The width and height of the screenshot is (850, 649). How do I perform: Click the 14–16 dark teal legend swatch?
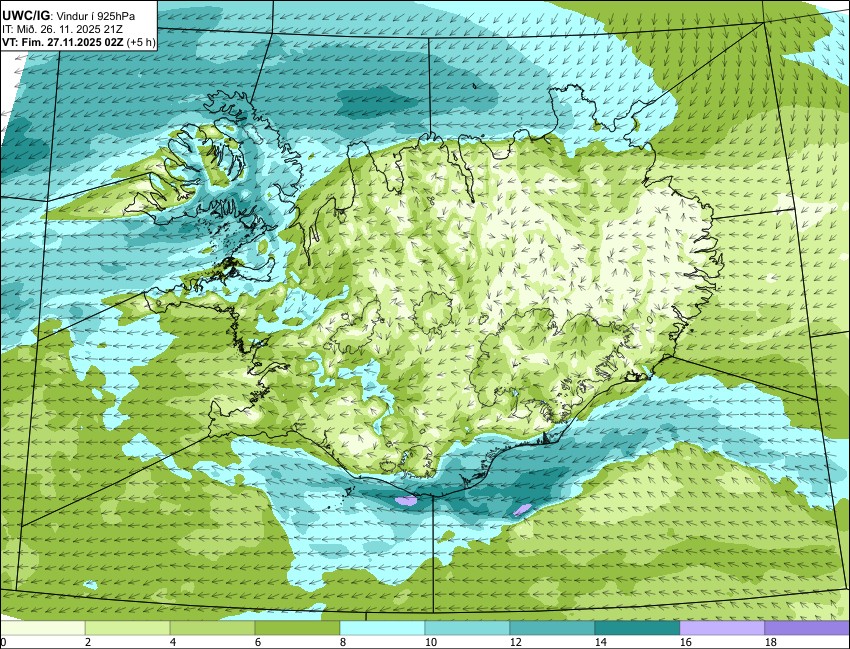(637, 628)
